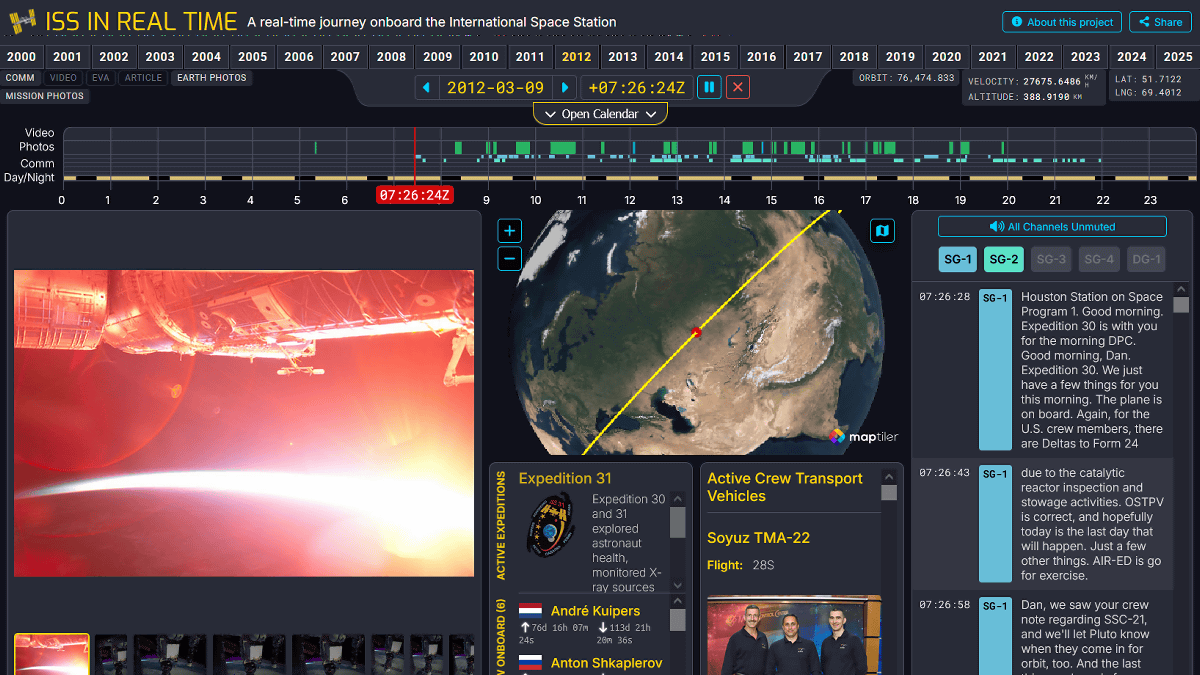This screenshot has height=675, width=1200.
Task: Enable the SG-3 audio channel
Action: tap(1051, 259)
